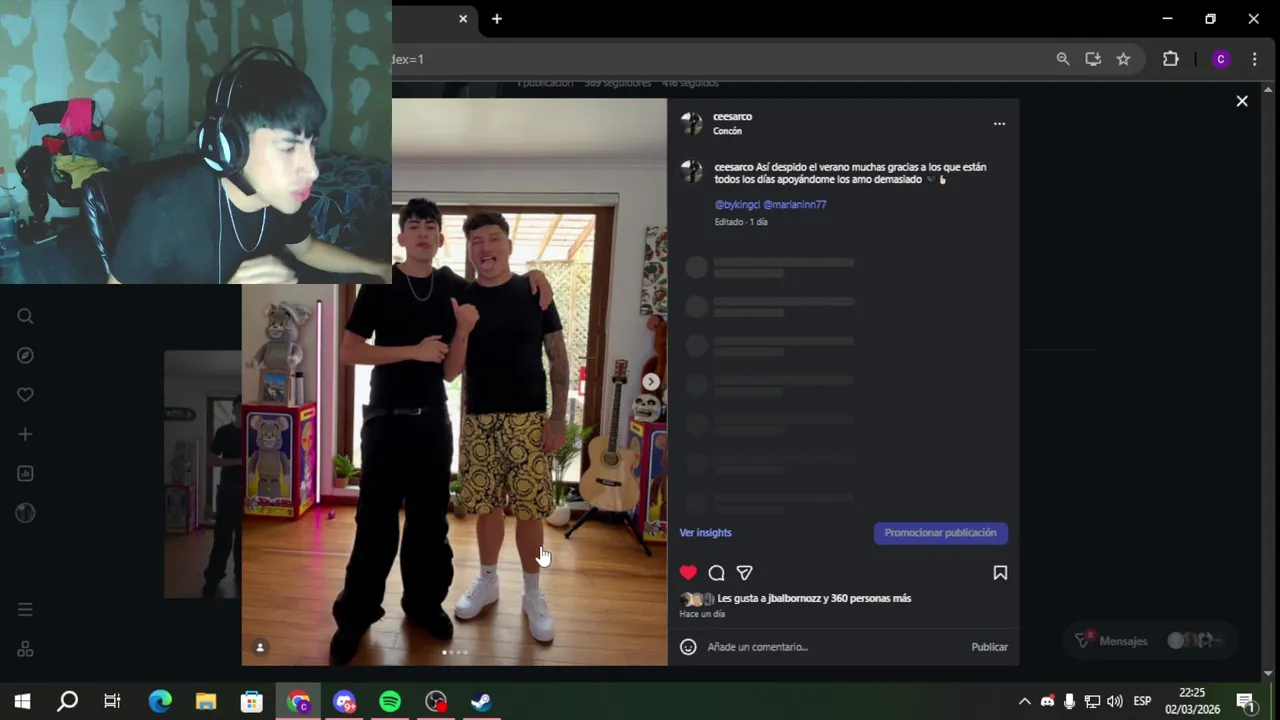The width and height of the screenshot is (1280, 720).
Task: Switch to Spotify on taskbar
Action: click(390, 702)
